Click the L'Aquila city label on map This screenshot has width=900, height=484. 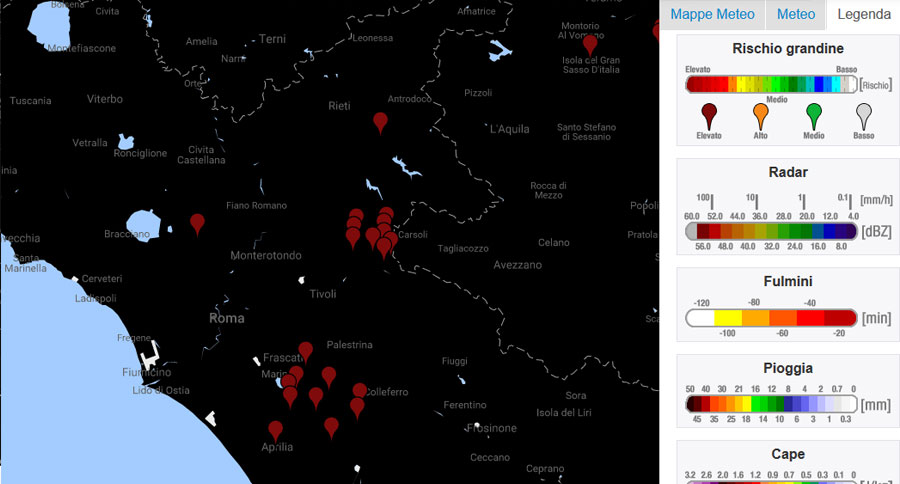(509, 130)
